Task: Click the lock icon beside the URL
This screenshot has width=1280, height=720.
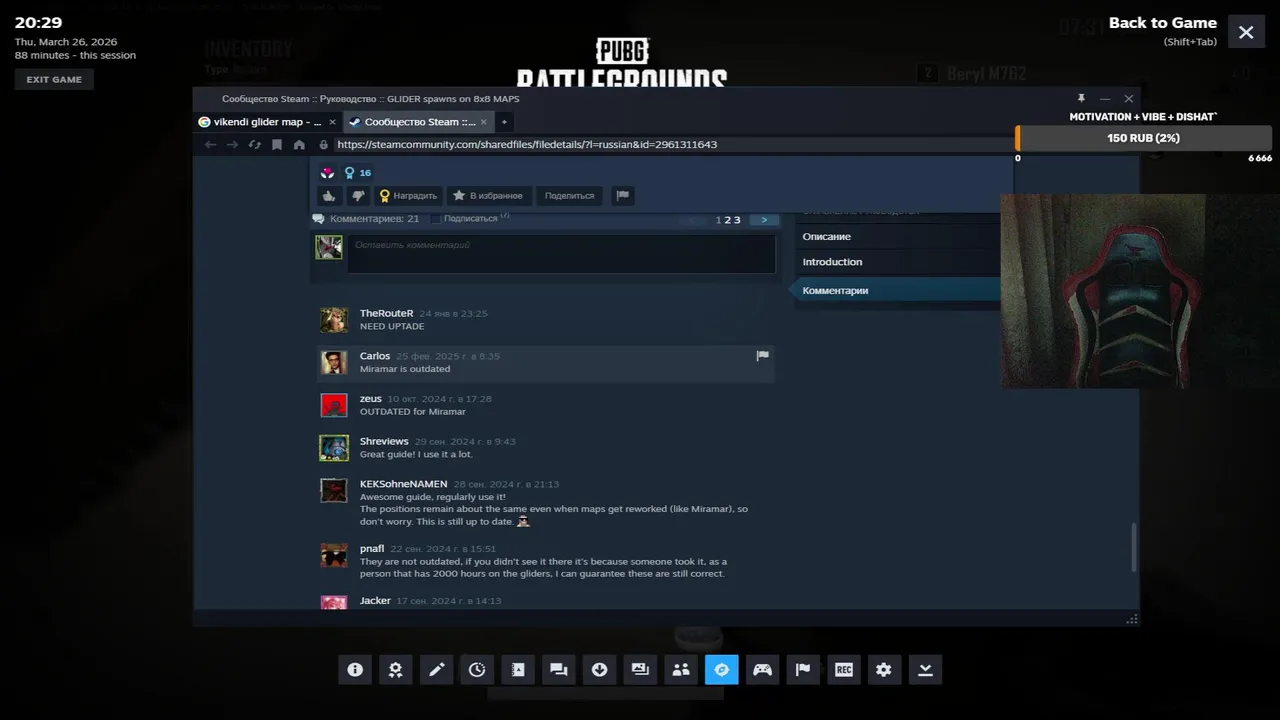Action: coord(323,145)
